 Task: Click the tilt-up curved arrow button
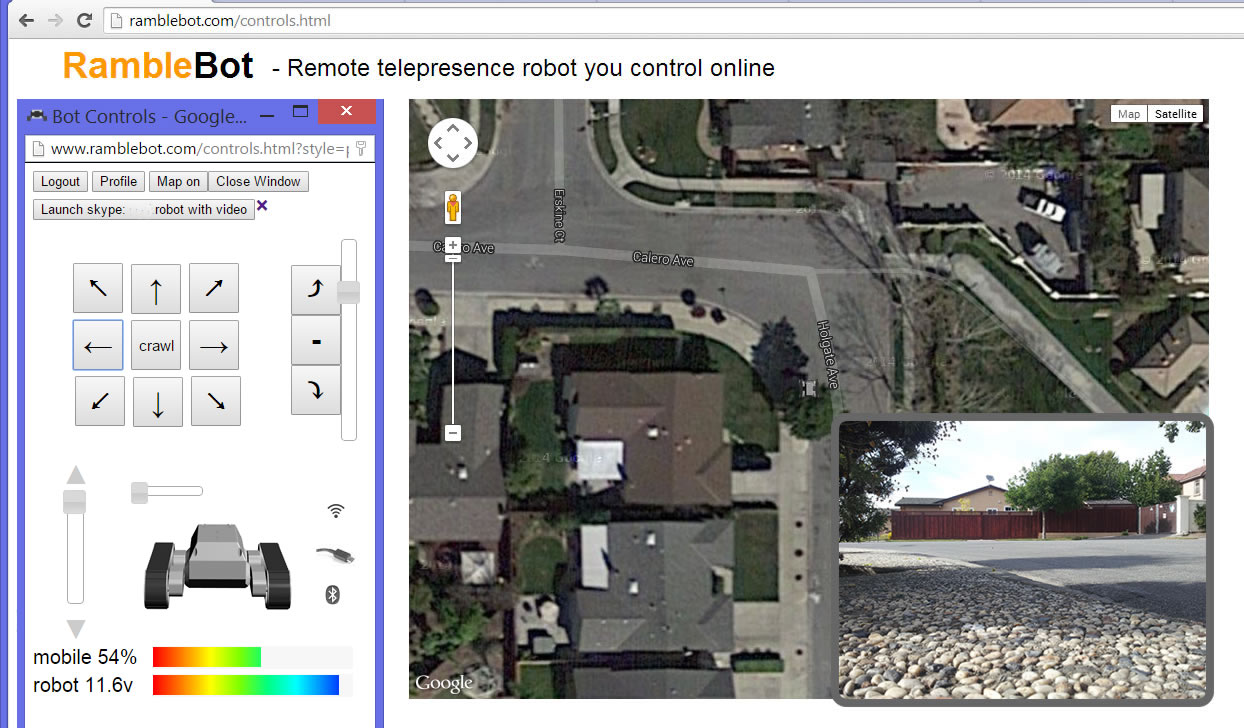[316, 290]
